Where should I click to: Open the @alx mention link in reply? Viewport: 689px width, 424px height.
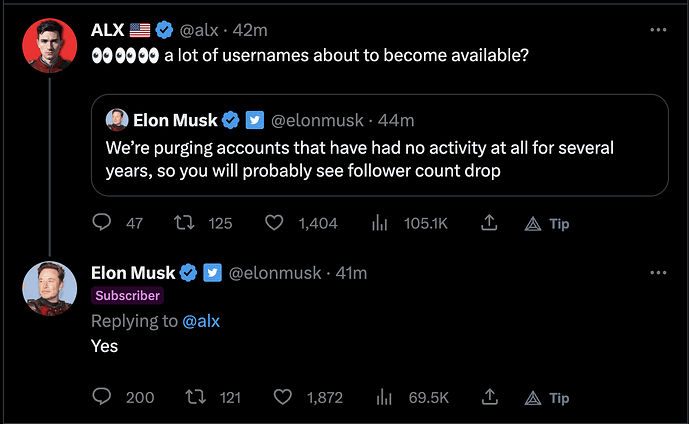click(201, 321)
